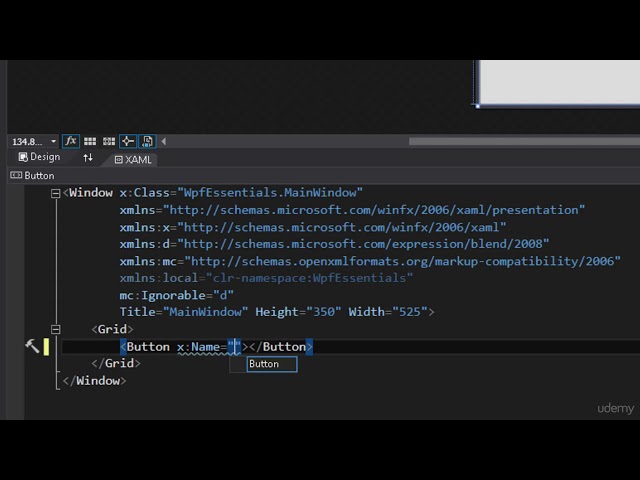The width and height of the screenshot is (640, 480).
Task: Click the markup-compatibility/2006 namespace URL
Action: click(402, 261)
